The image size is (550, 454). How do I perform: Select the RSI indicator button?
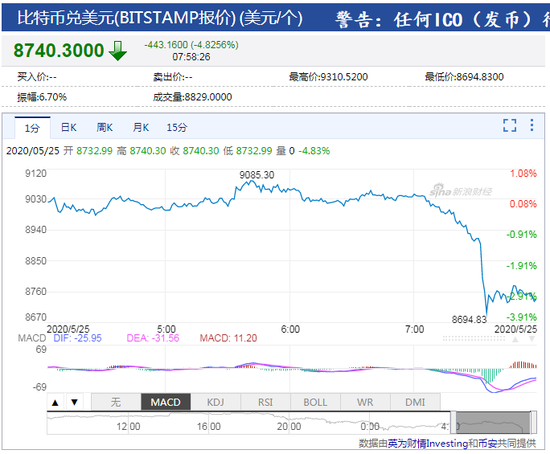(265, 402)
